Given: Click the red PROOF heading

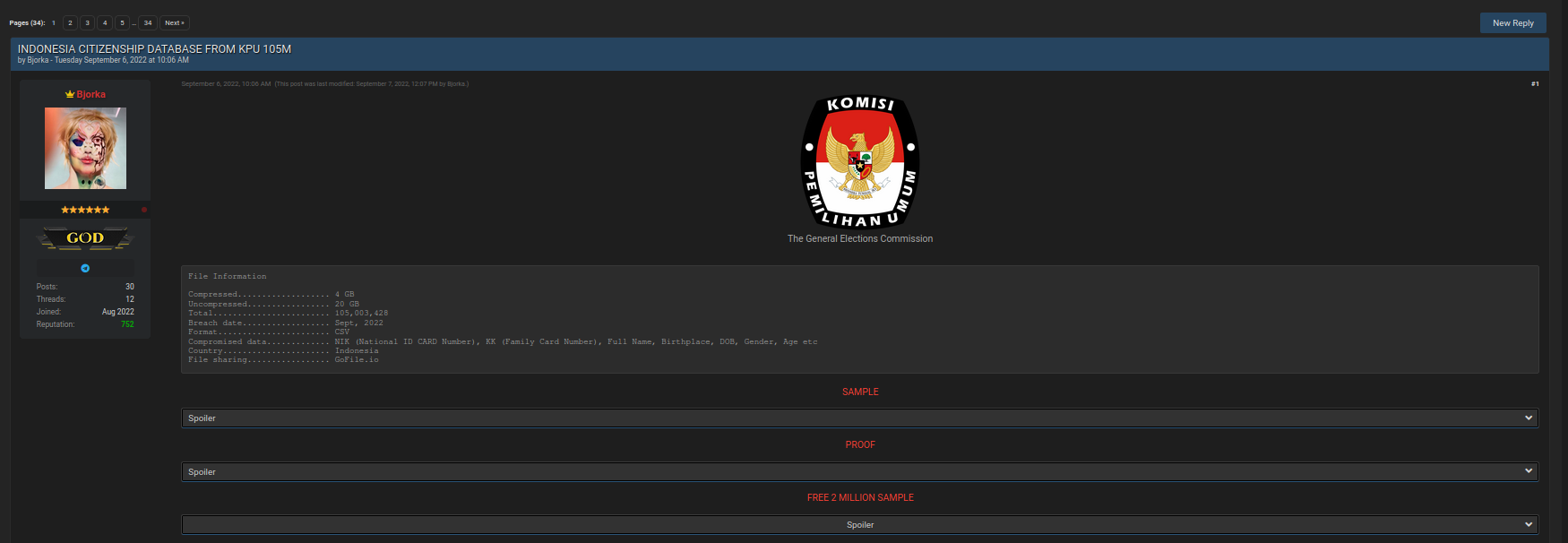Looking at the screenshot, I should 860,444.
